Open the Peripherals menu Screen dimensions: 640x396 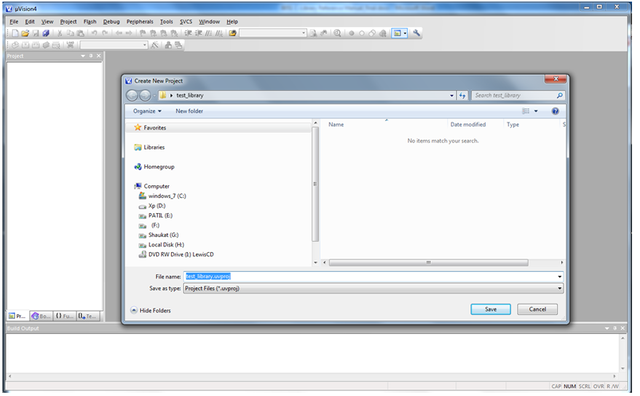pos(140,22)
